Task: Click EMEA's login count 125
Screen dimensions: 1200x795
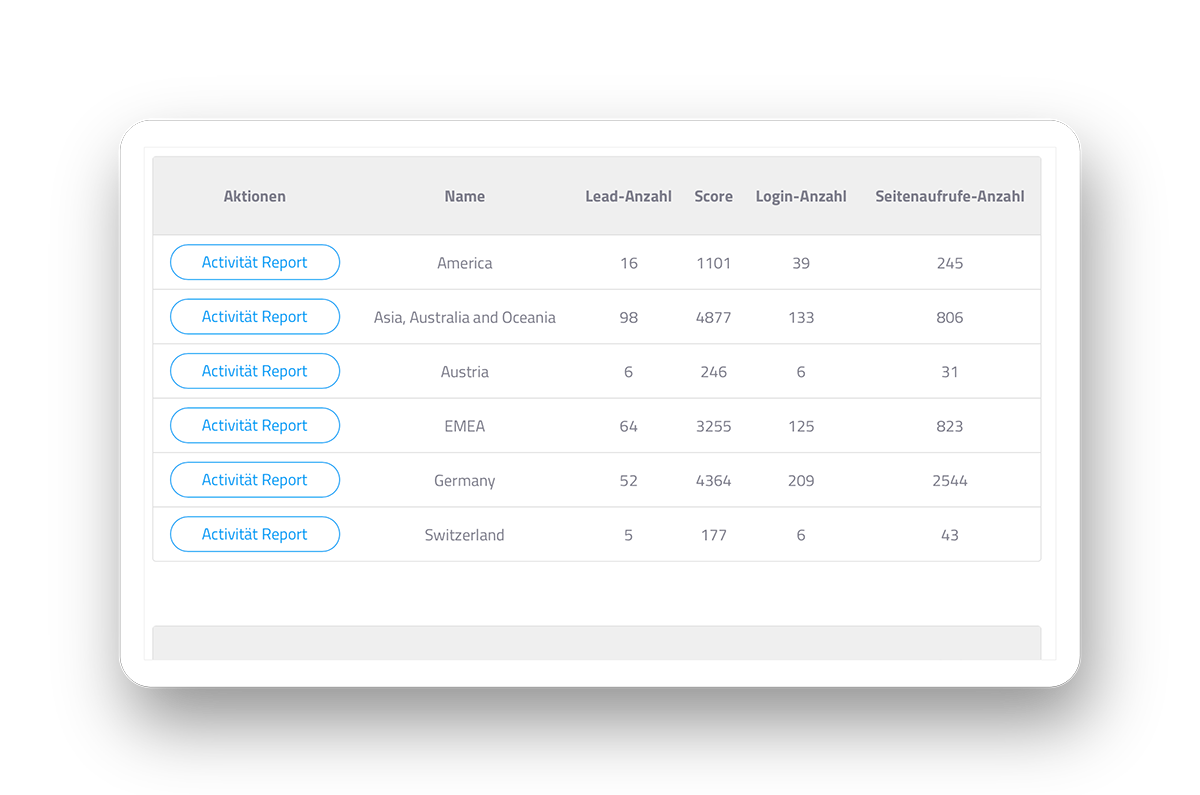Action: [801, 426]
